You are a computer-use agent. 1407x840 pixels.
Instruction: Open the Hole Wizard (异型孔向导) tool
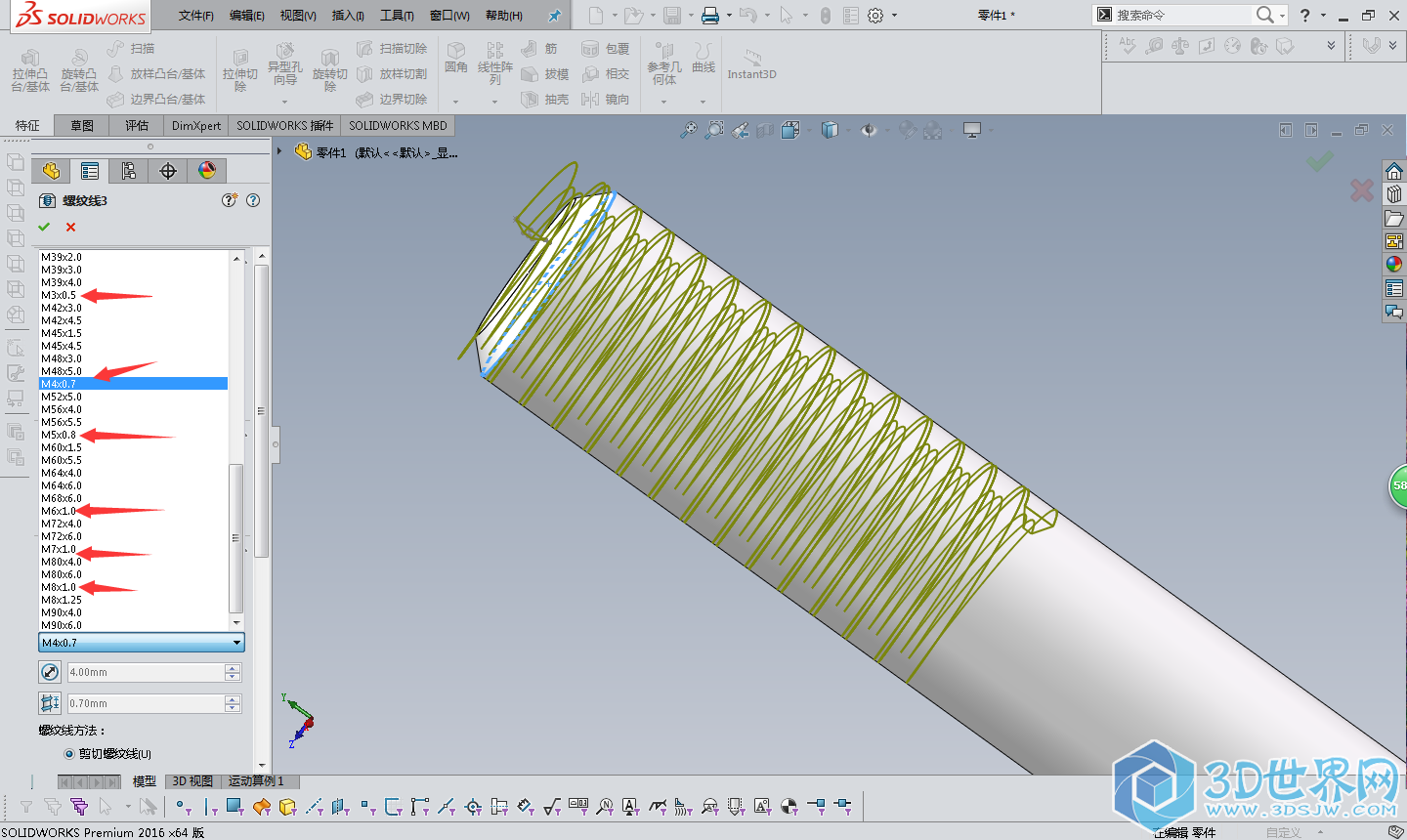coord(284,66)
